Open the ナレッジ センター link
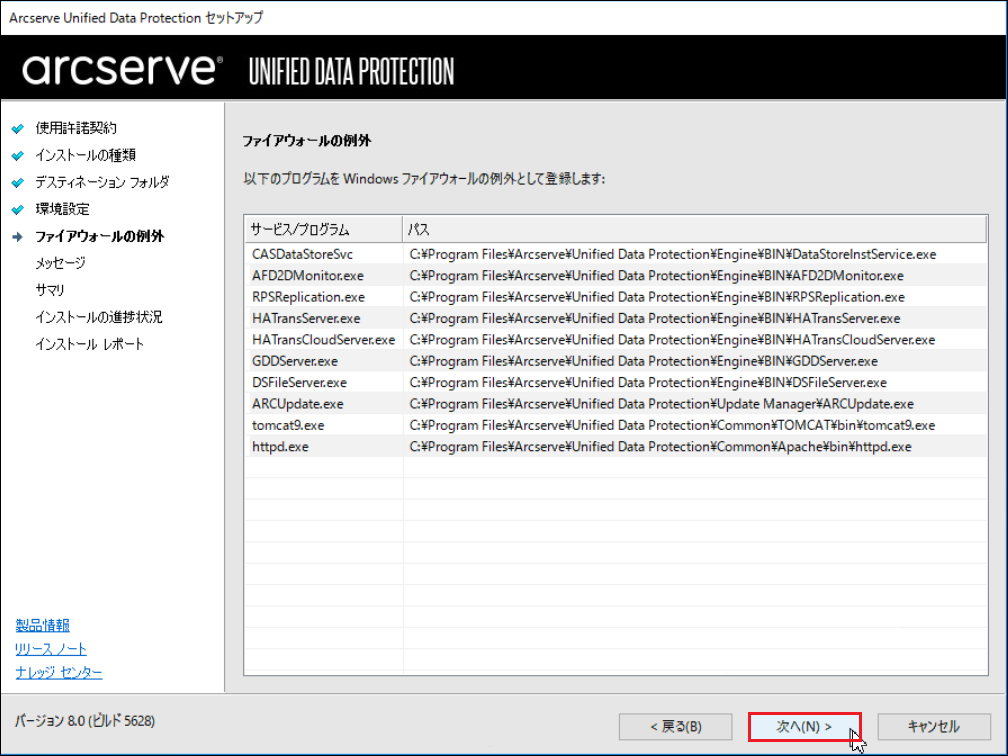 [x=58, y=672]
